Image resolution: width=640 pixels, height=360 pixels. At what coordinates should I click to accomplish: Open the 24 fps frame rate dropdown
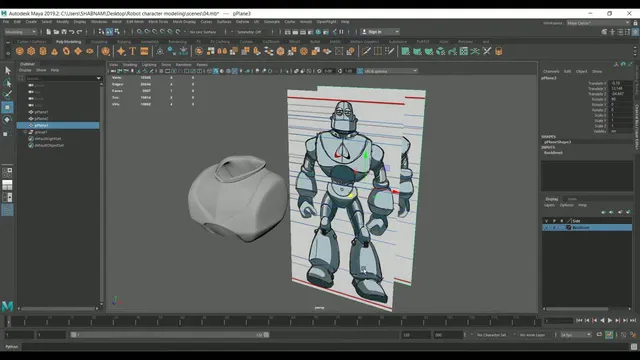[x=576, y=335]
